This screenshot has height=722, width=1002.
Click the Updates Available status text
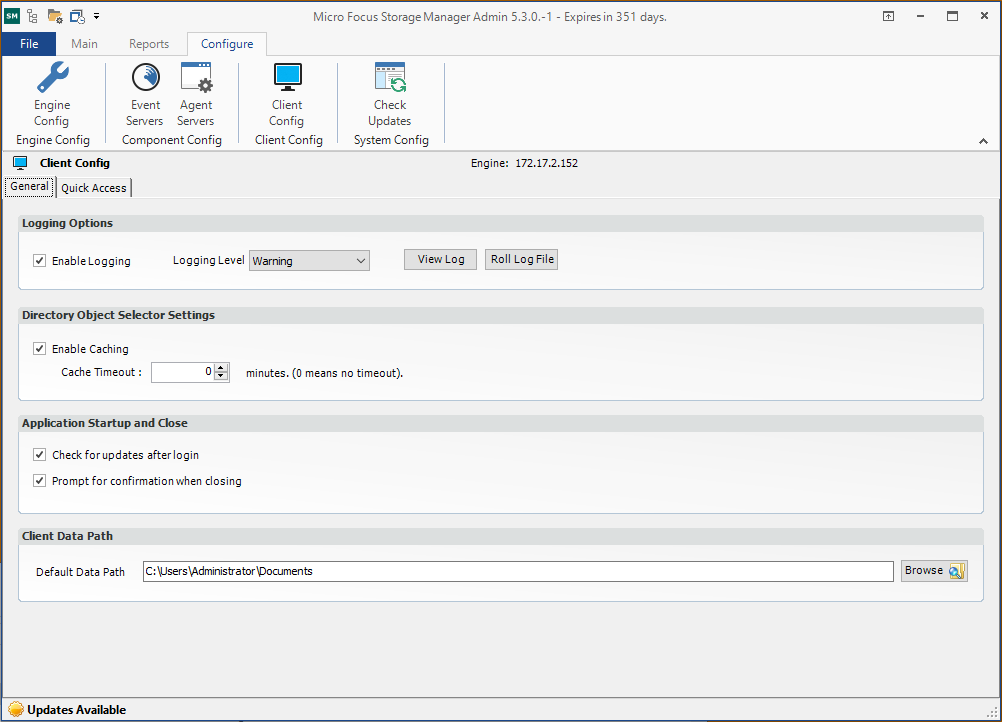pos(77,710)
